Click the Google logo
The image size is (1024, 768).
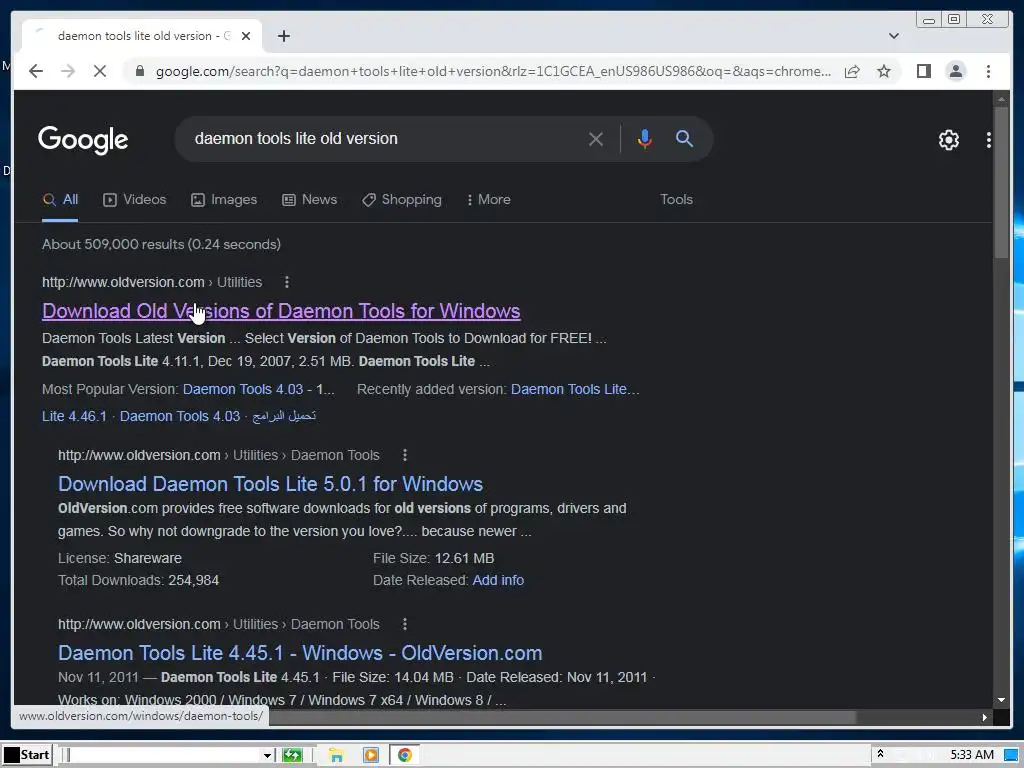point(83,139)
